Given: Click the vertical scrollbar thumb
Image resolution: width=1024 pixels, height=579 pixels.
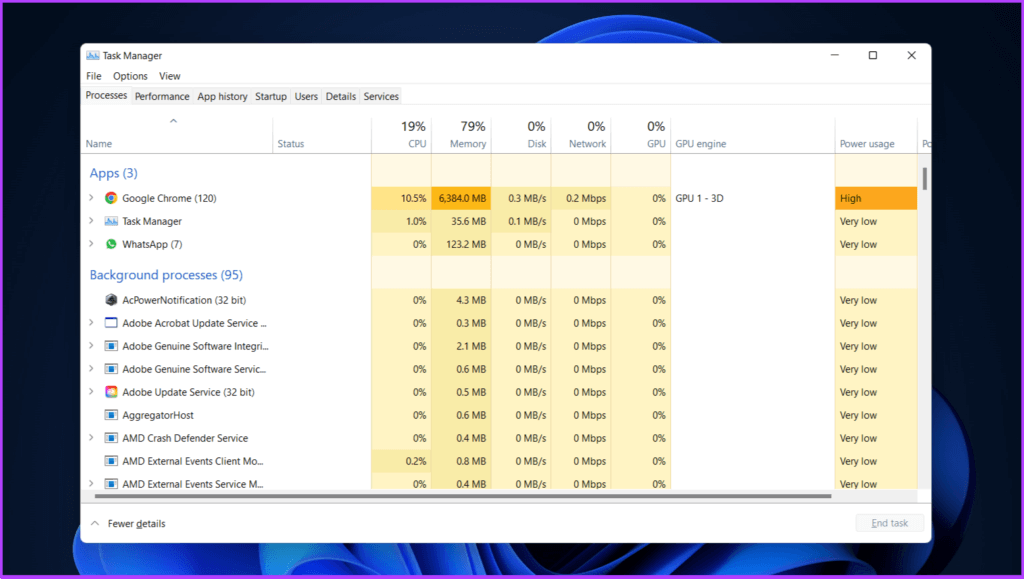Looking at the screenshot, I should [924, 178].
